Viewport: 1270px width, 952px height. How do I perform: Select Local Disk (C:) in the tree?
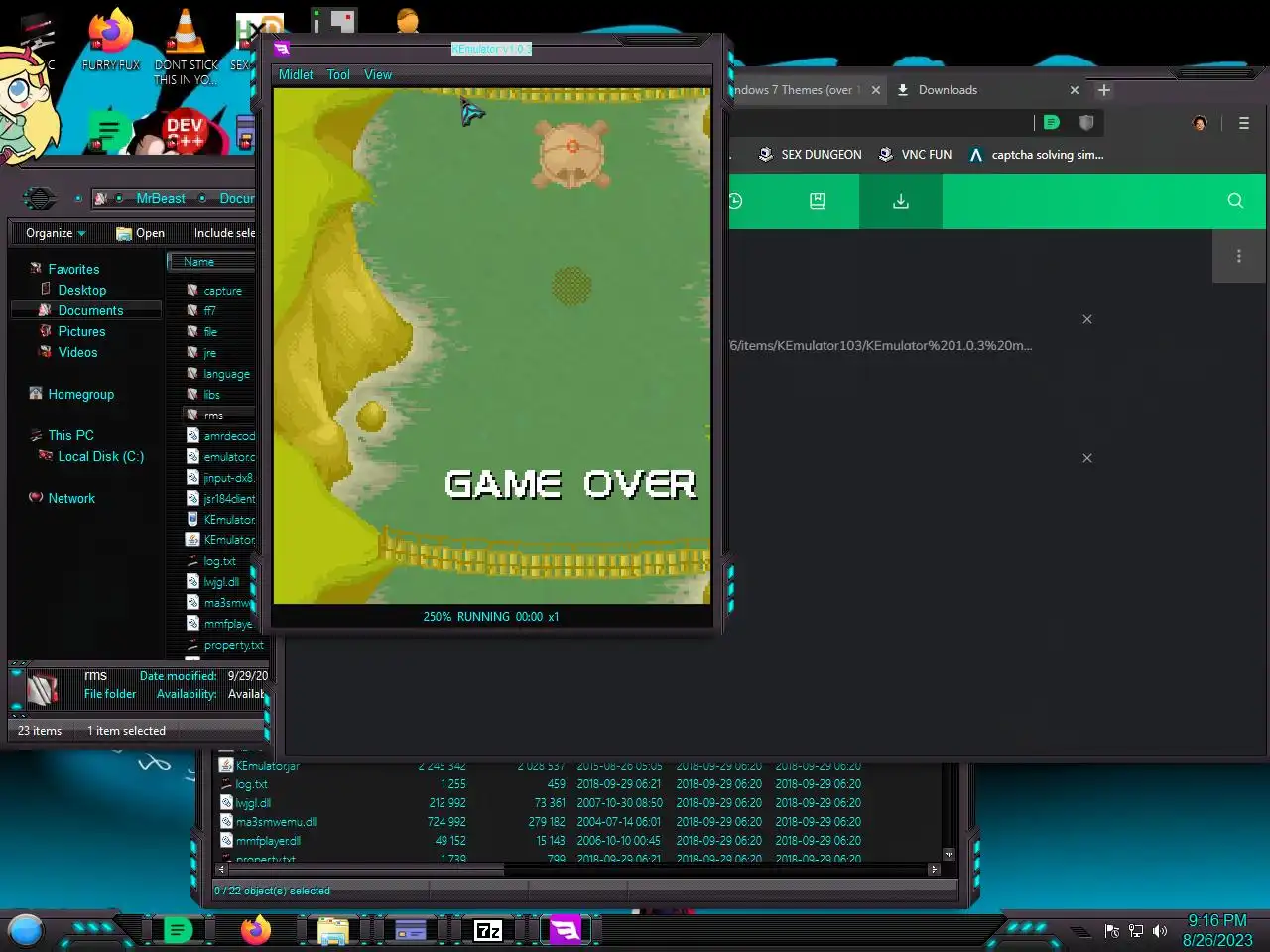100,456
